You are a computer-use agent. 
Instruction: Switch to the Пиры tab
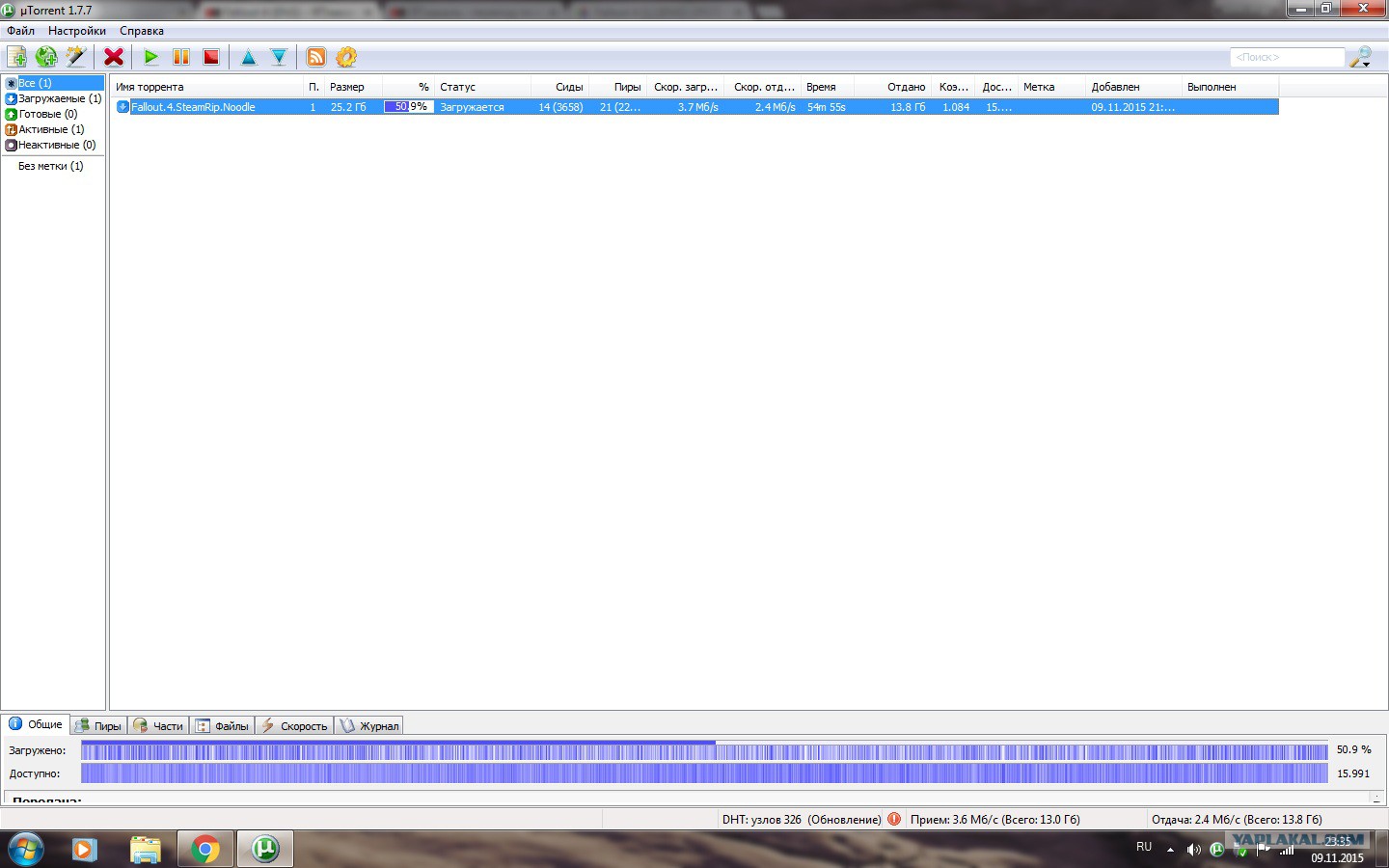point(98,726)
